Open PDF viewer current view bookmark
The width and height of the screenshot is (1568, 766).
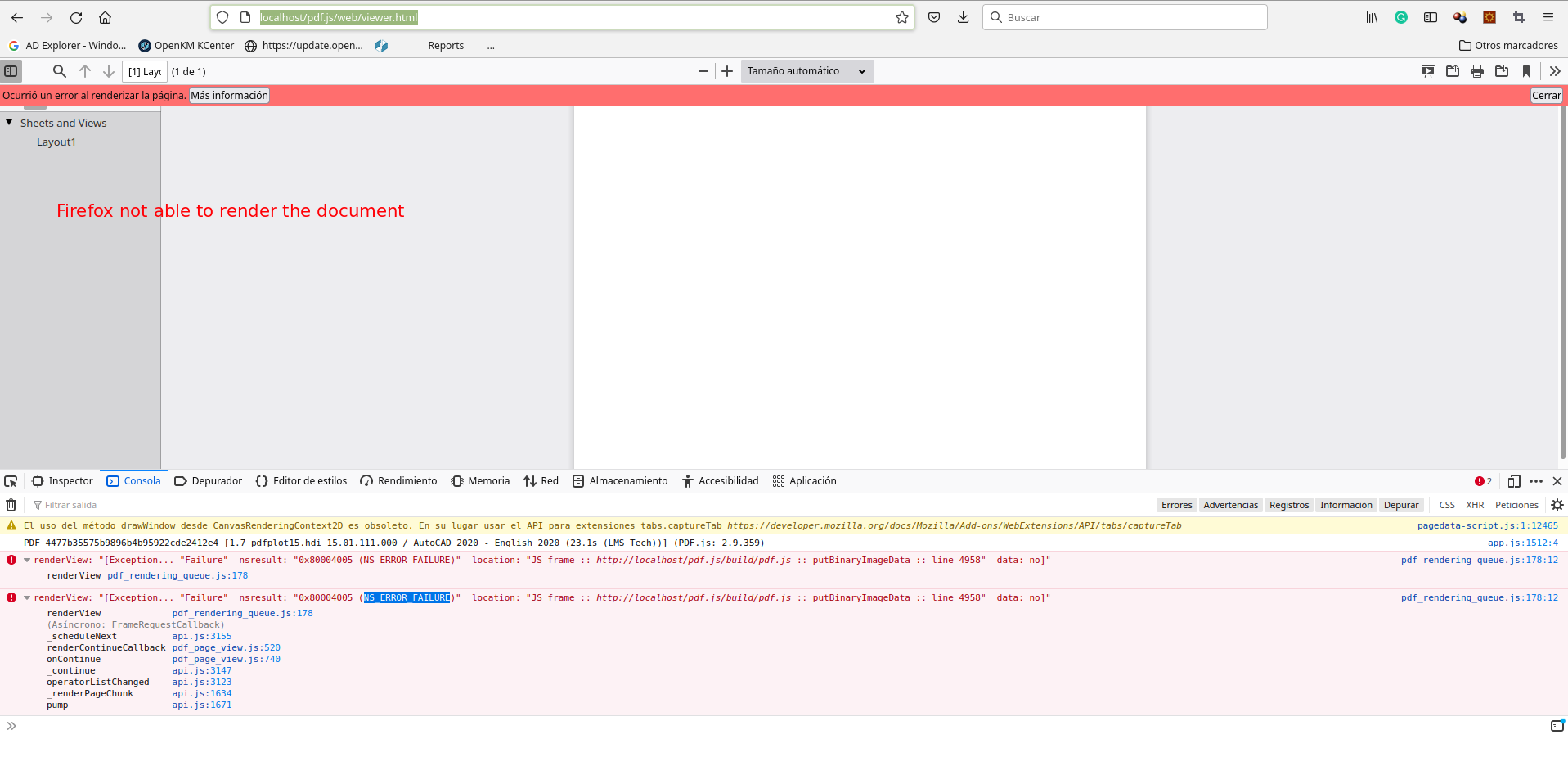point(1526,71)
